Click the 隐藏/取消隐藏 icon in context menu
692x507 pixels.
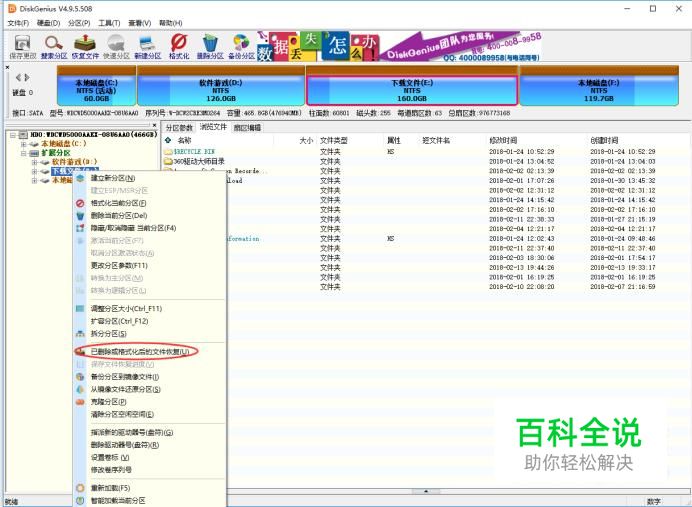coord(80,228)
